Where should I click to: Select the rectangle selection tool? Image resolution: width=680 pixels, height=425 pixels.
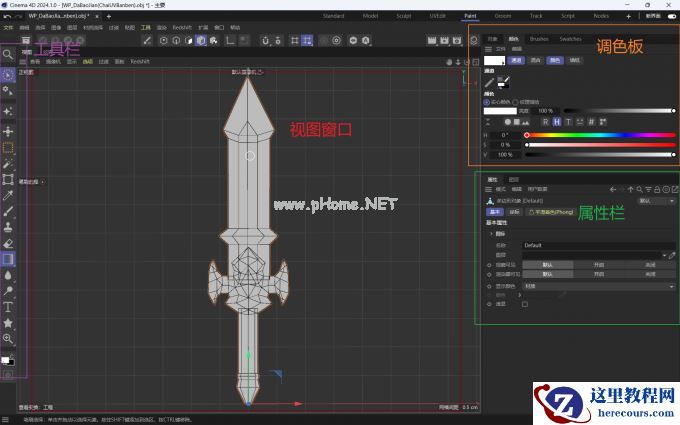point(8,147)
